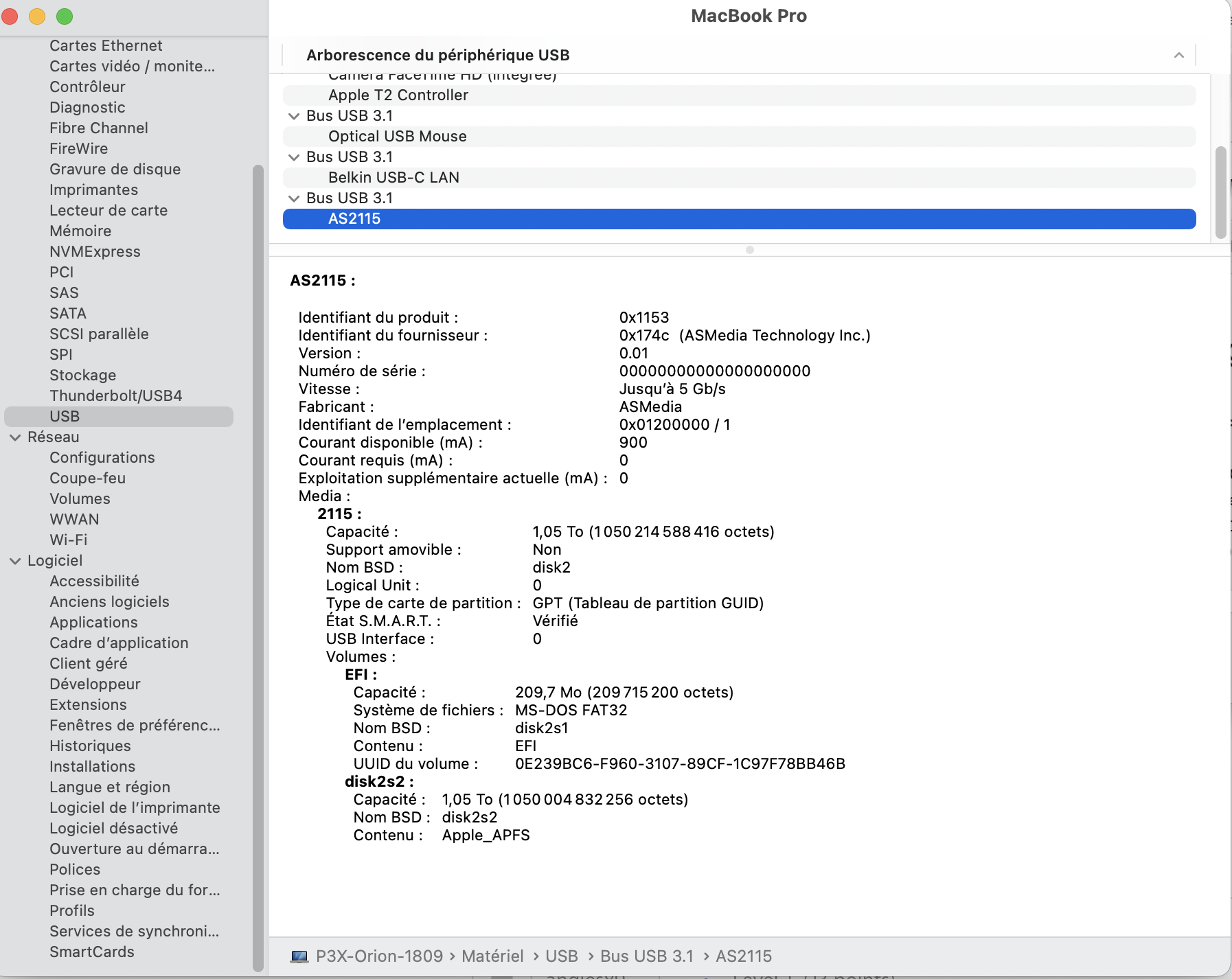The width and height of the screenshot is (1232, 979).
Task: Click the split pane divider handle
Action: [750, 250]
